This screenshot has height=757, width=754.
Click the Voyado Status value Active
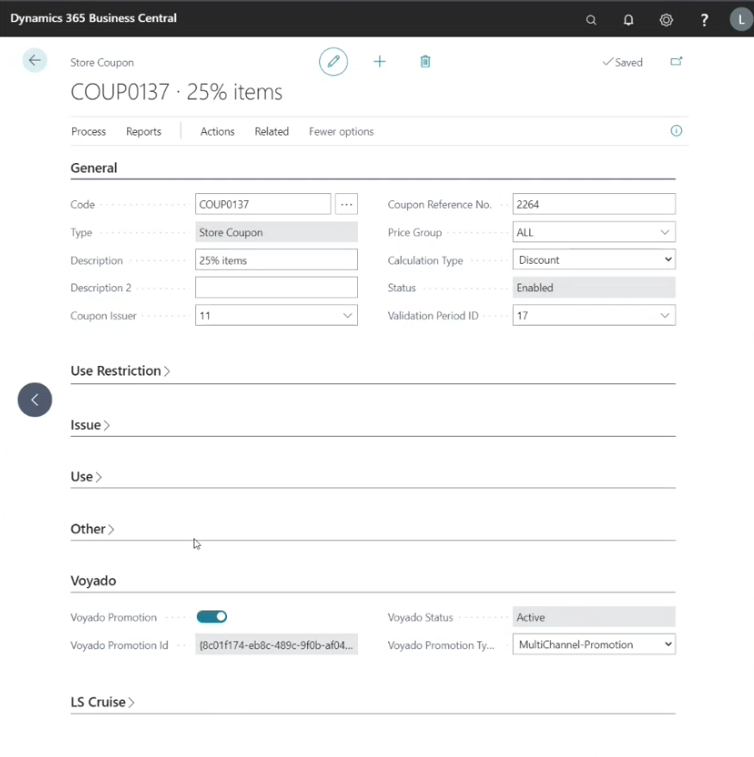594,617
